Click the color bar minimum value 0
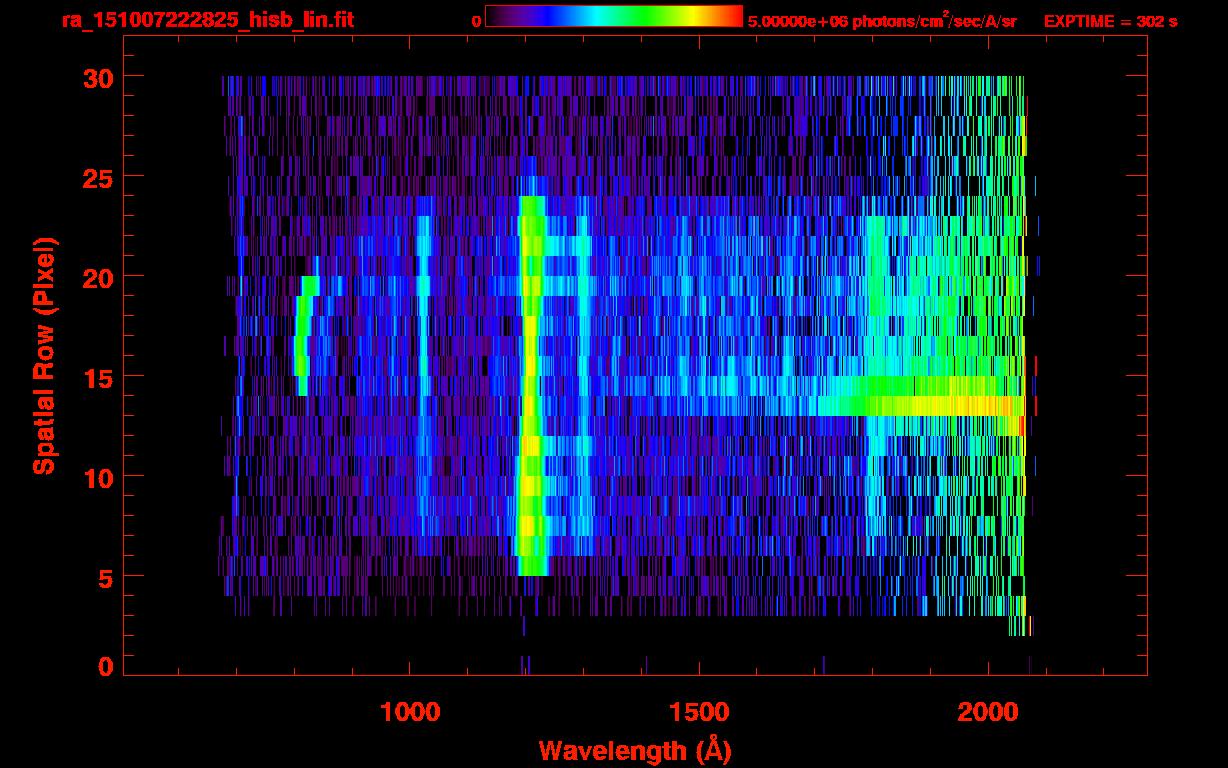The image size is (1228, 768). pyautogui.click(x=476, y=21)
